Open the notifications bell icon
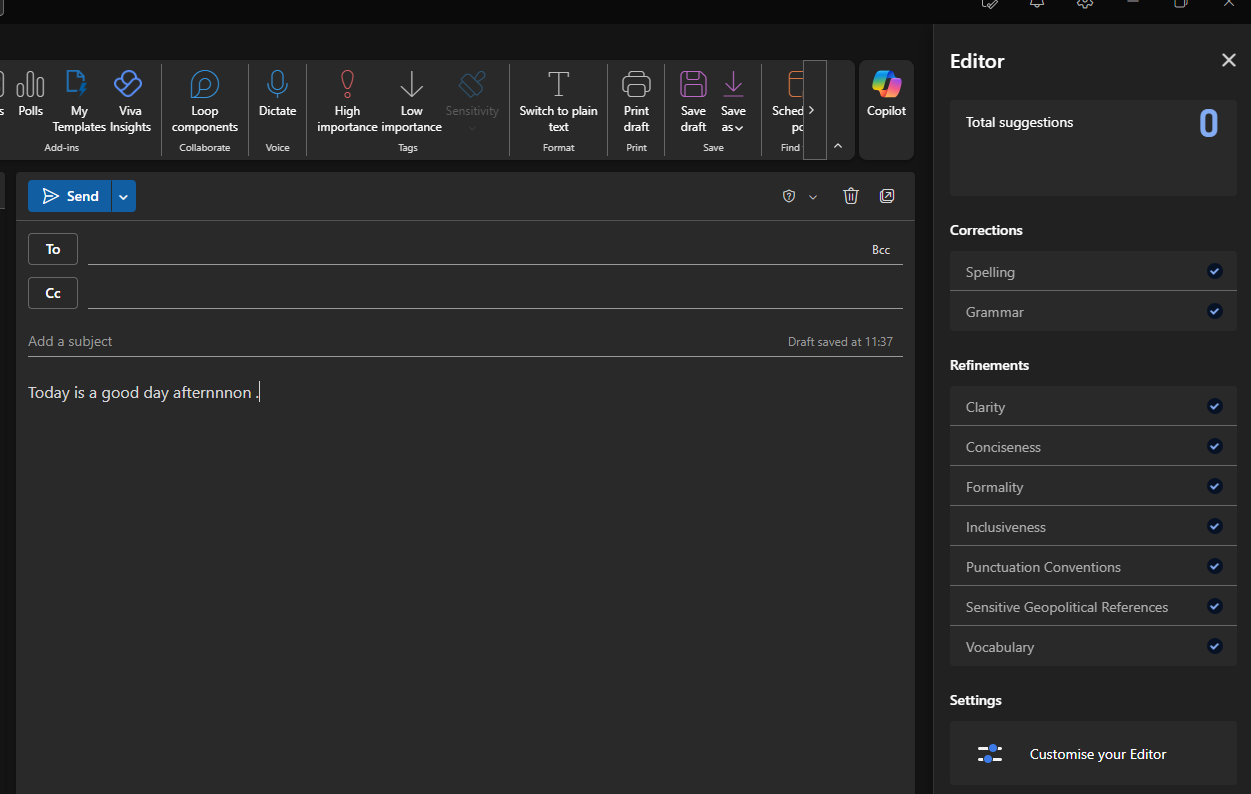This screenshot has height=794, width=1251. click(x=1037, y=4)
